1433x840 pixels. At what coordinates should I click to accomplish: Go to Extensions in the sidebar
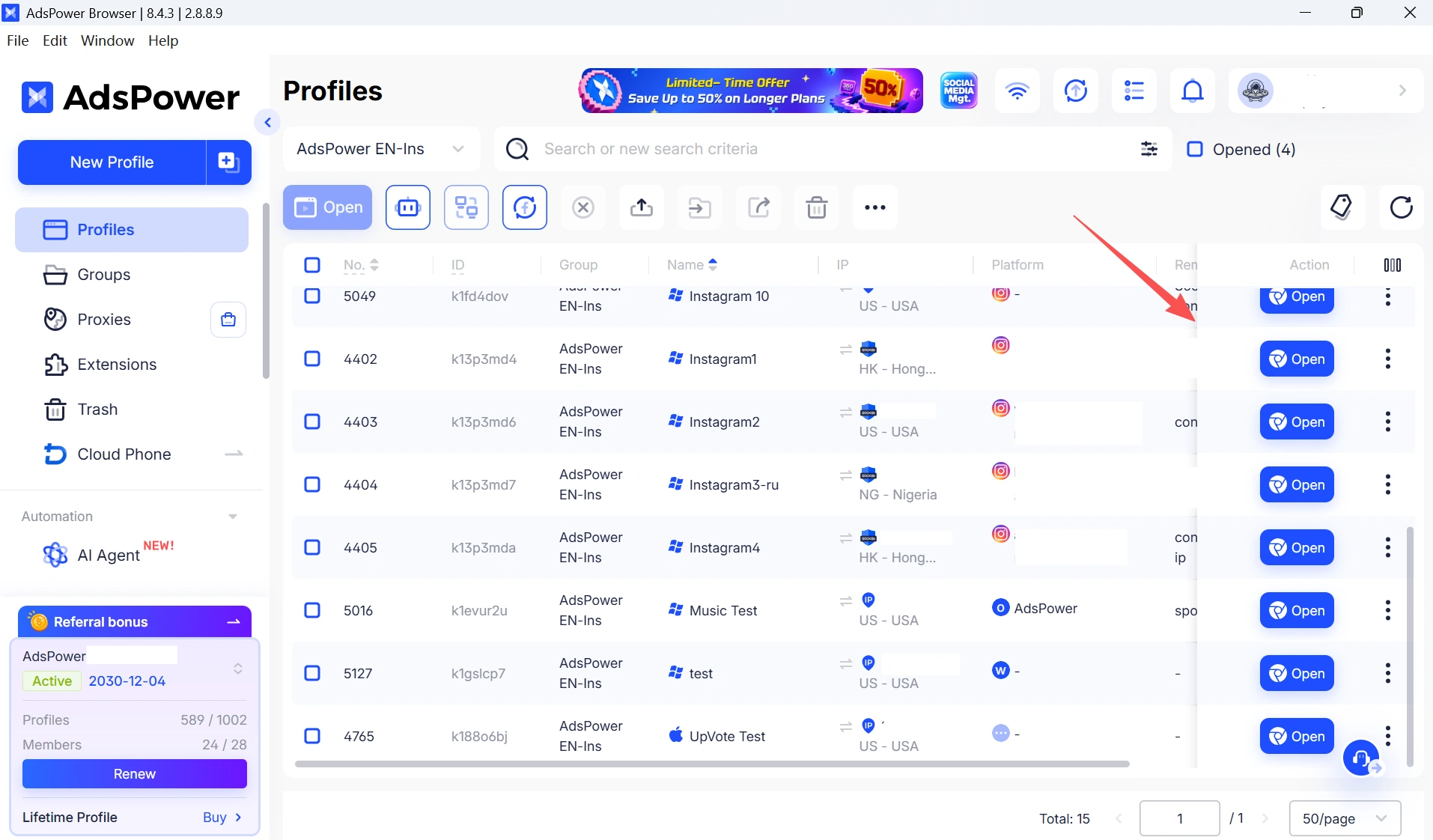pos(132,365)
